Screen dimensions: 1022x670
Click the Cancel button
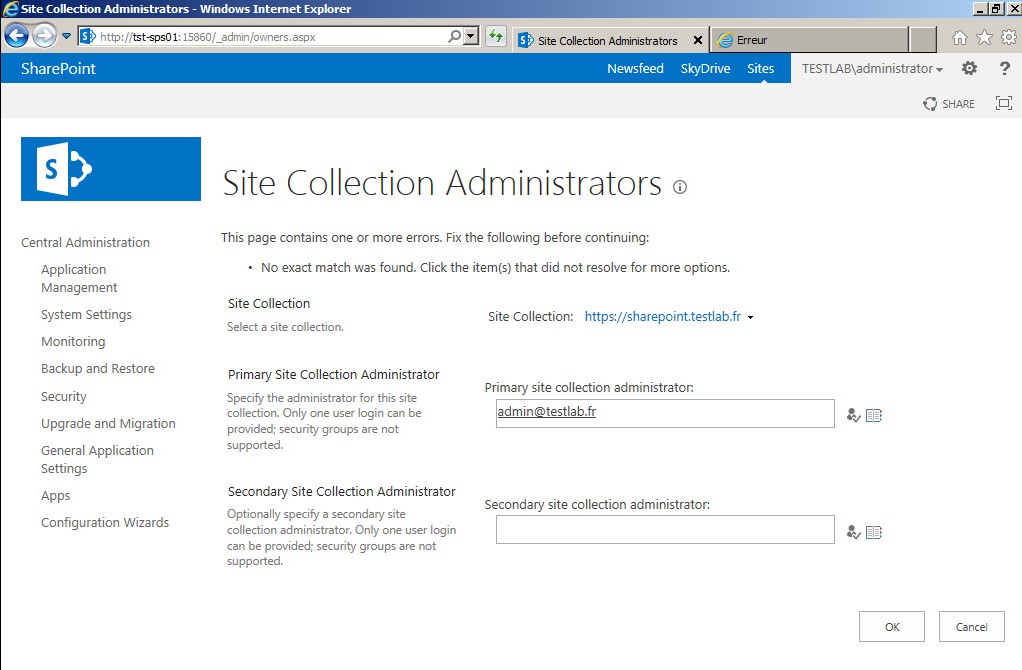(x=971, y=626)
